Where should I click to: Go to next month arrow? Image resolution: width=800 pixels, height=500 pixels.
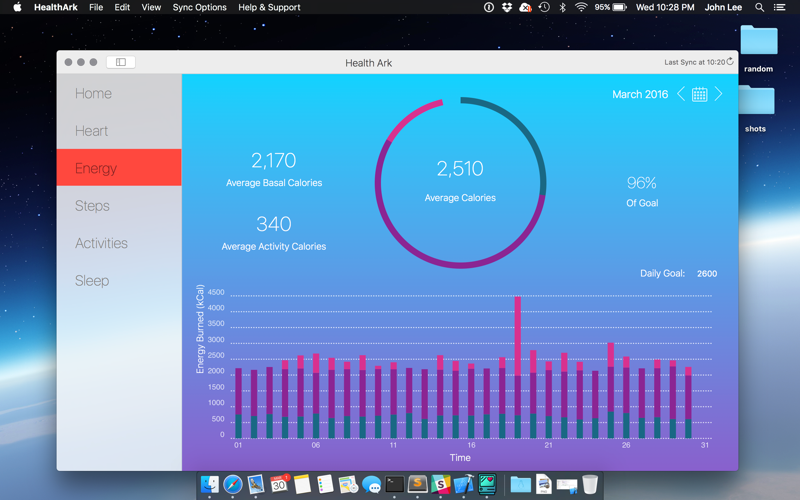coord(718,94)
